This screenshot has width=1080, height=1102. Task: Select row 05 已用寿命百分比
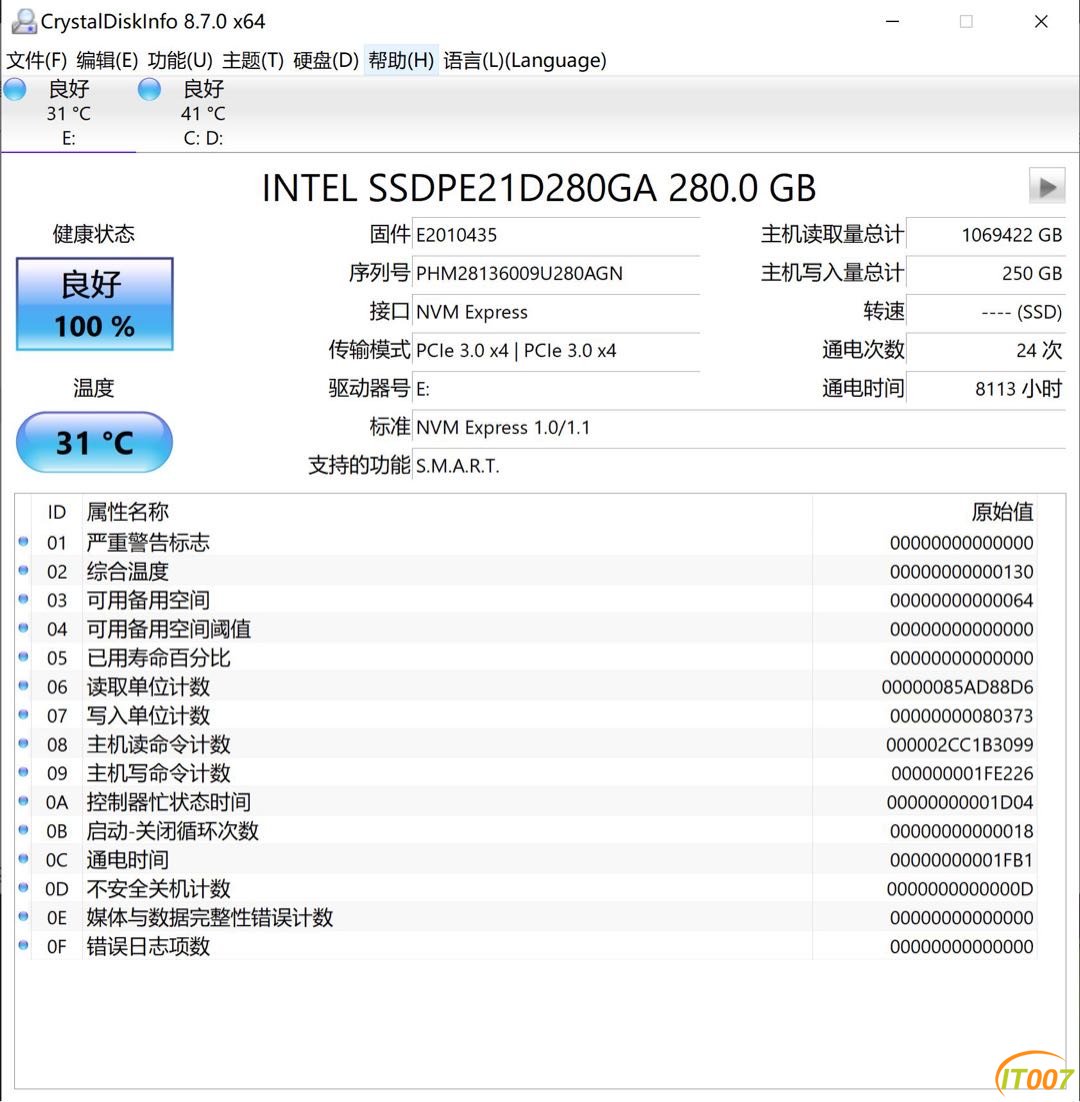[526, 658]
